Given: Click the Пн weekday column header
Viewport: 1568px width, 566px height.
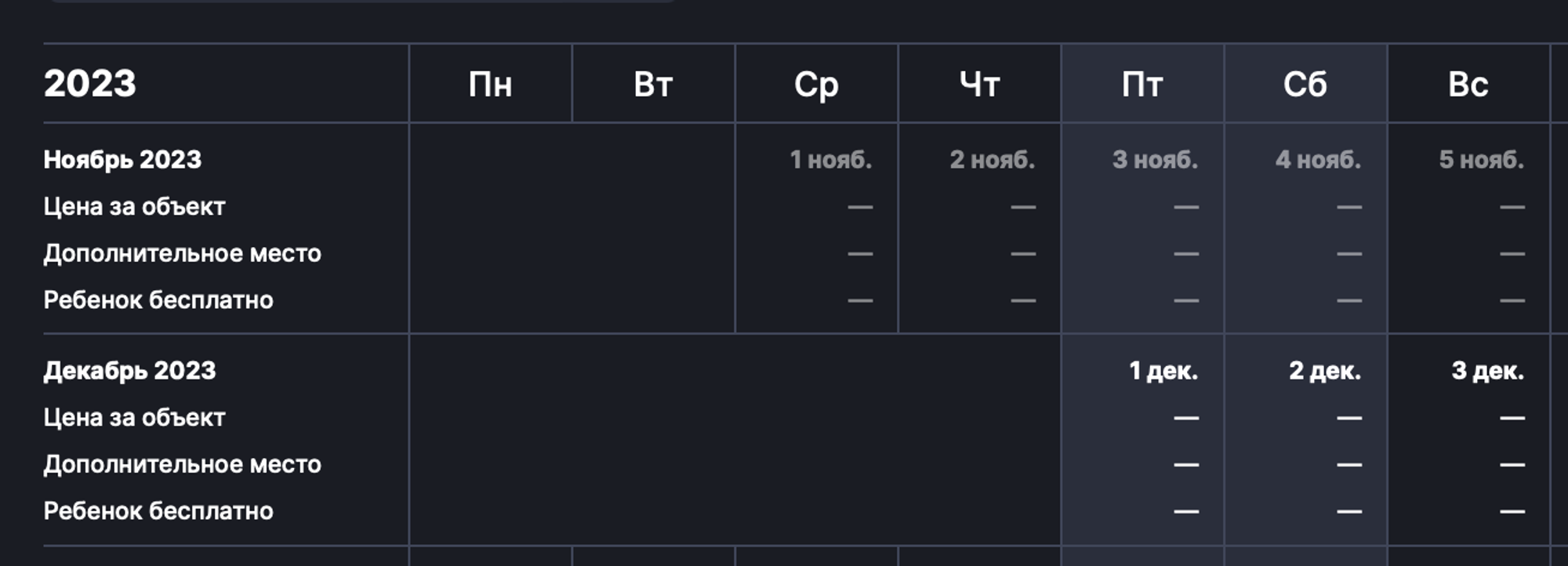Looking at the screenshot, I should tap(490, 84).
